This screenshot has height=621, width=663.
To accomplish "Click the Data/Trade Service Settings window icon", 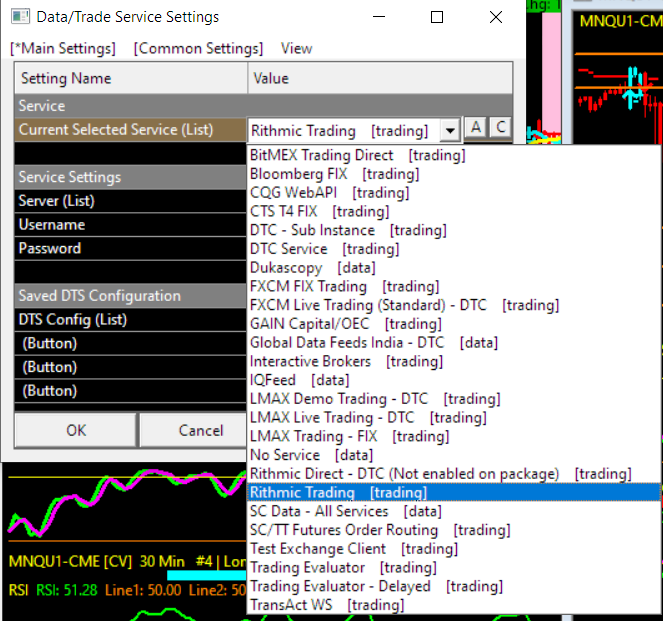I will 20,17.
